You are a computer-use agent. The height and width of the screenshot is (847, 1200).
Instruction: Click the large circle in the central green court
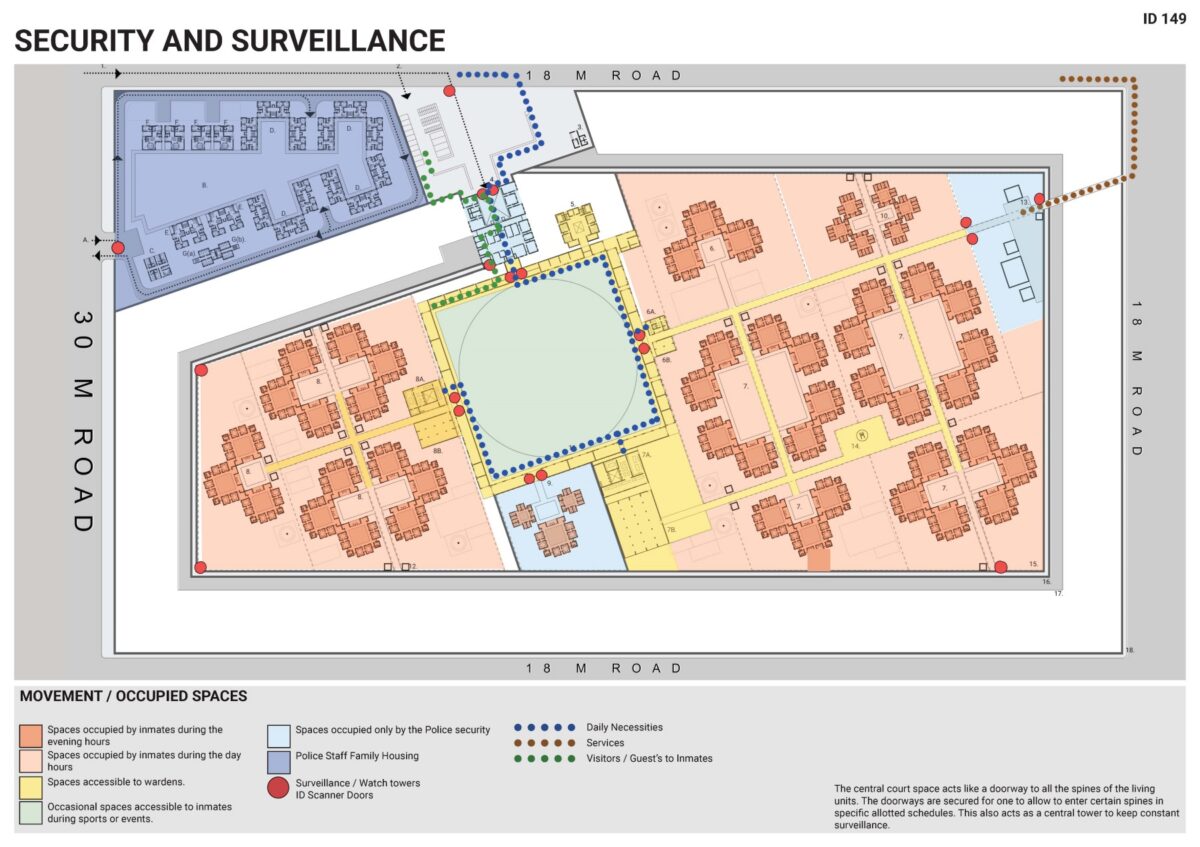[x=550, y=365]
